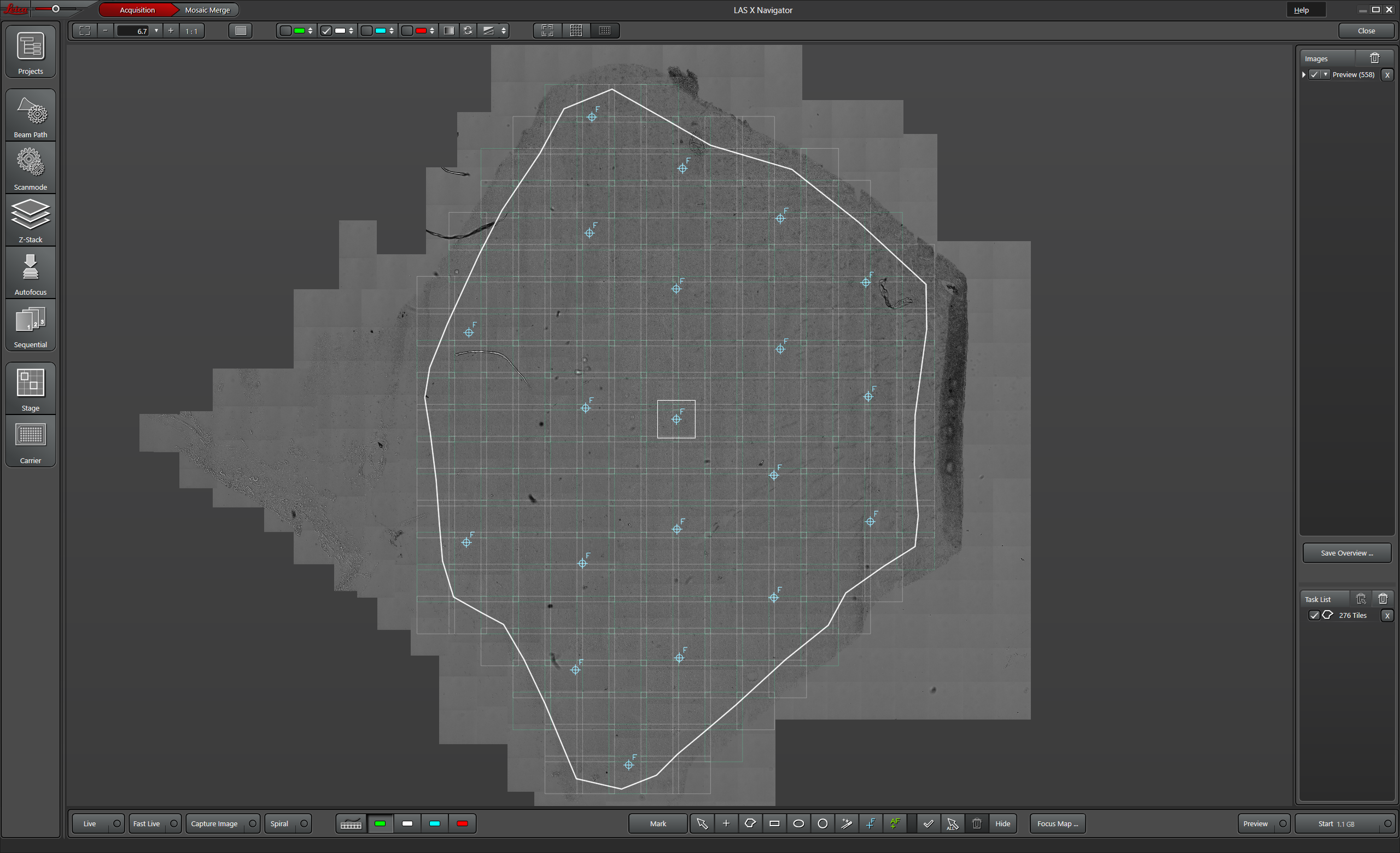Click the green AF+ autofocus point tool

point(895,823)
